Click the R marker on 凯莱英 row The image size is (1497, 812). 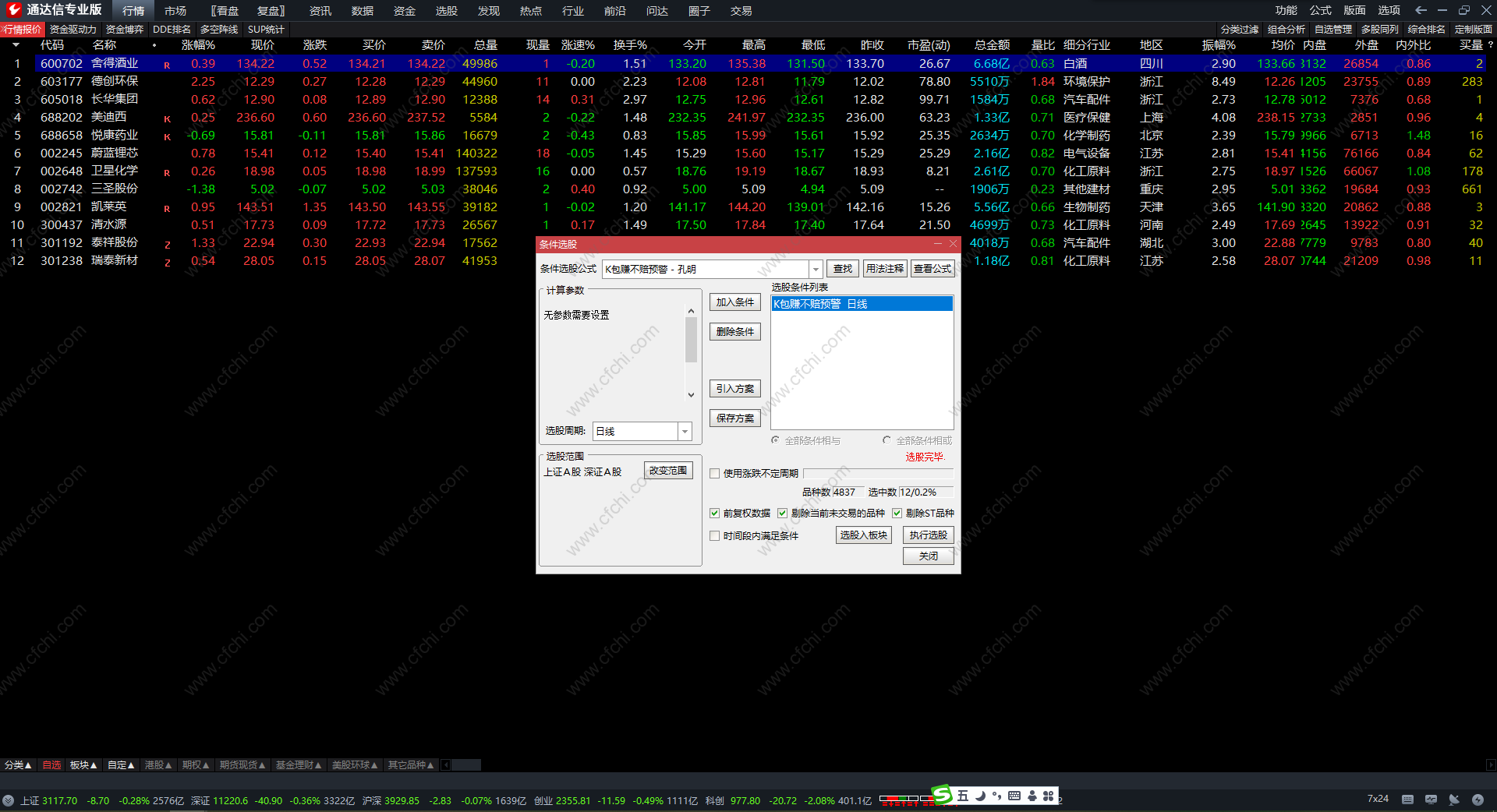[167, 208]
